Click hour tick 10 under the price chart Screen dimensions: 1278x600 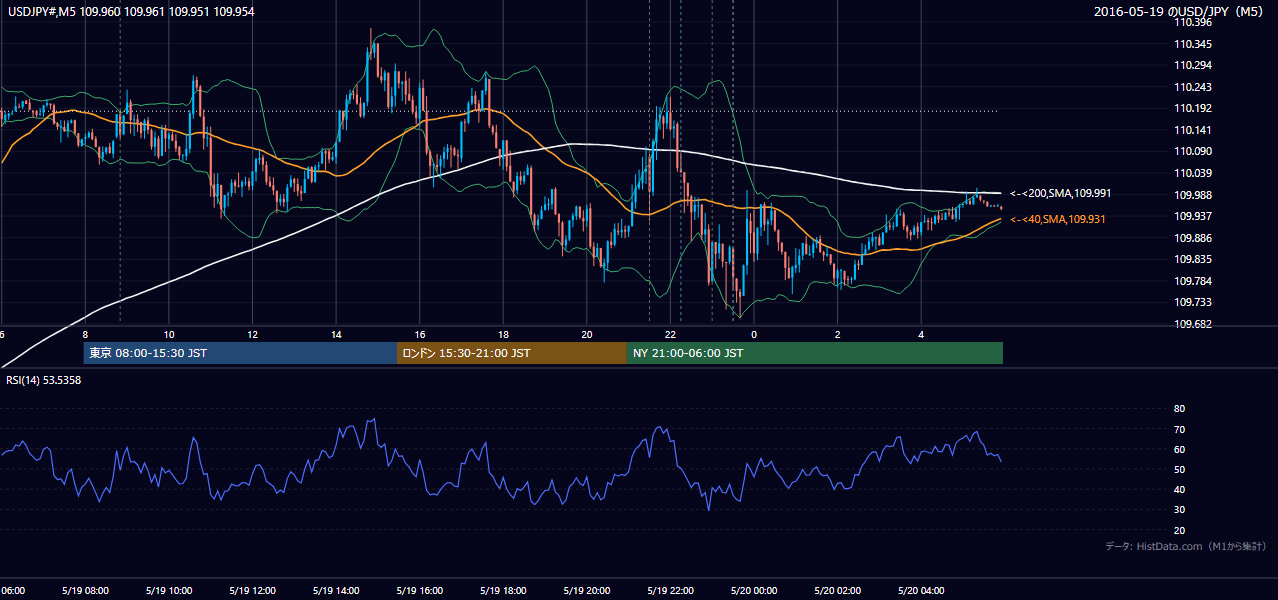point(169,335)
